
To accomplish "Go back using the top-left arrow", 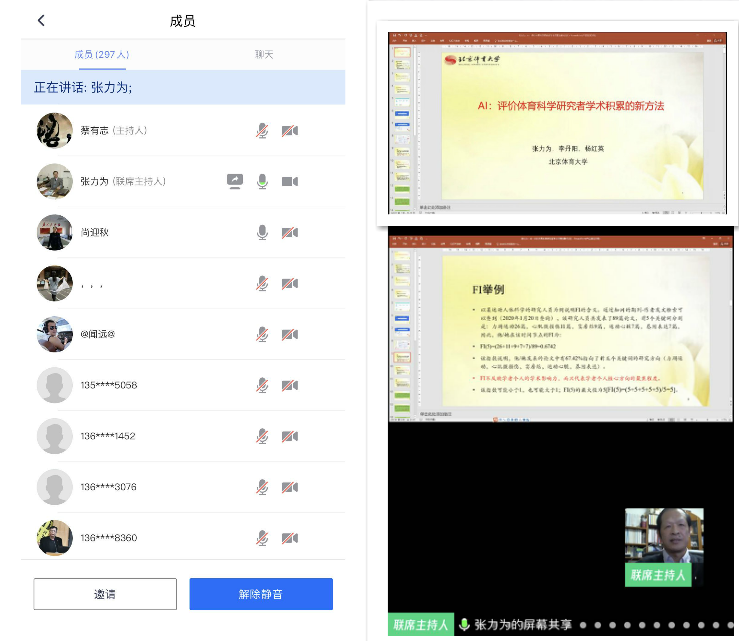I will [41, 21].
